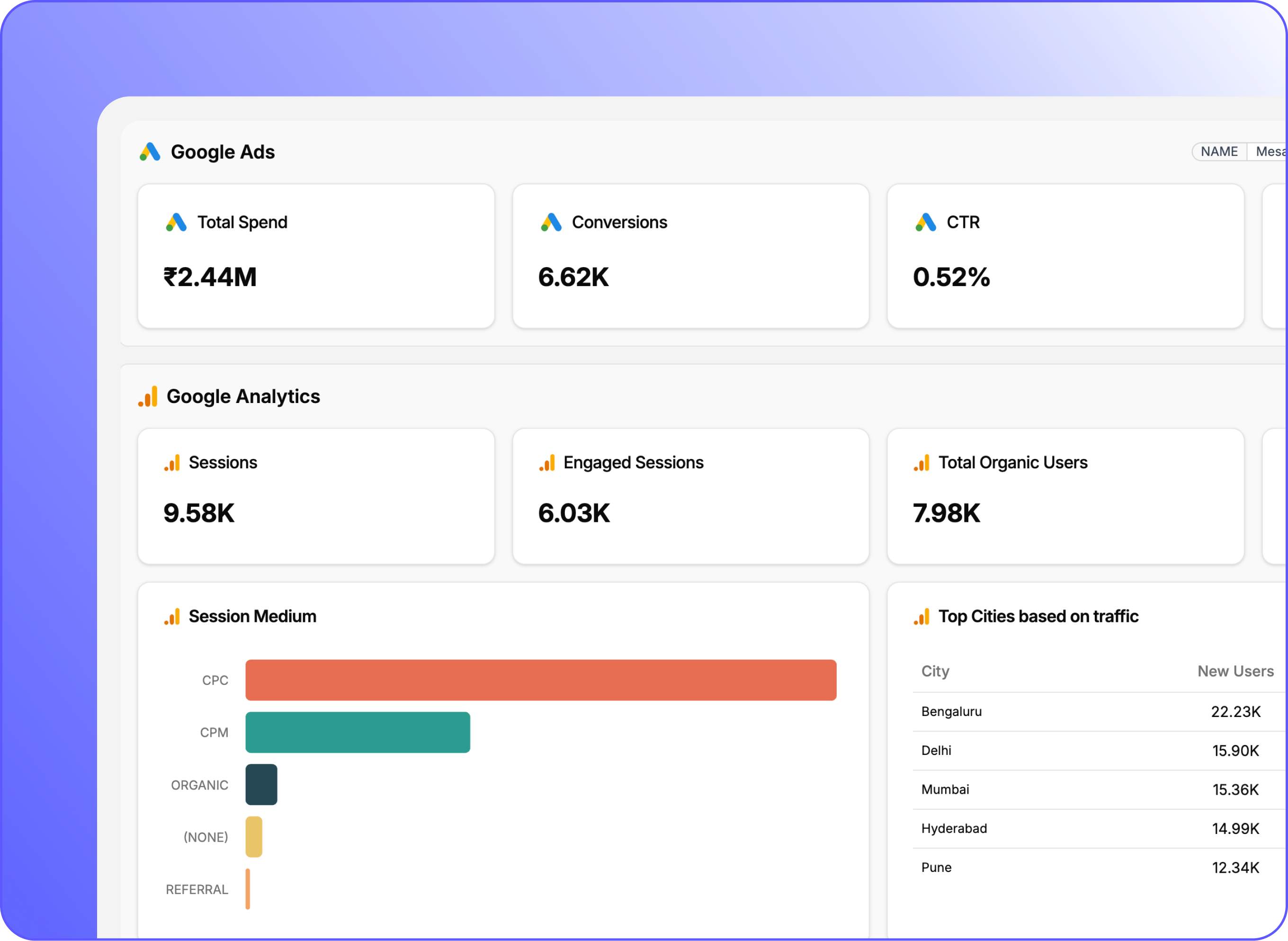Click the New Users column header
The height and width of the screenshot is (941, 1288).
coord(1235,671)
